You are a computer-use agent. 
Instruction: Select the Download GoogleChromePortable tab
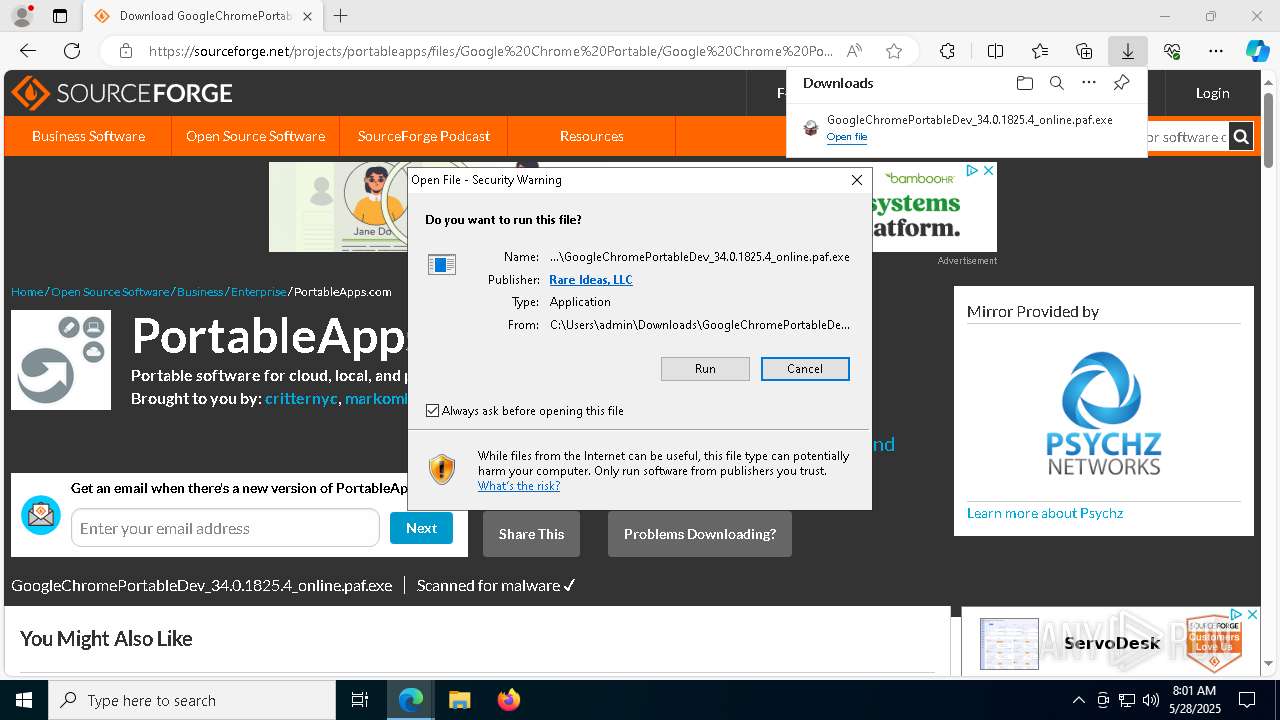[x=203, y=16]
